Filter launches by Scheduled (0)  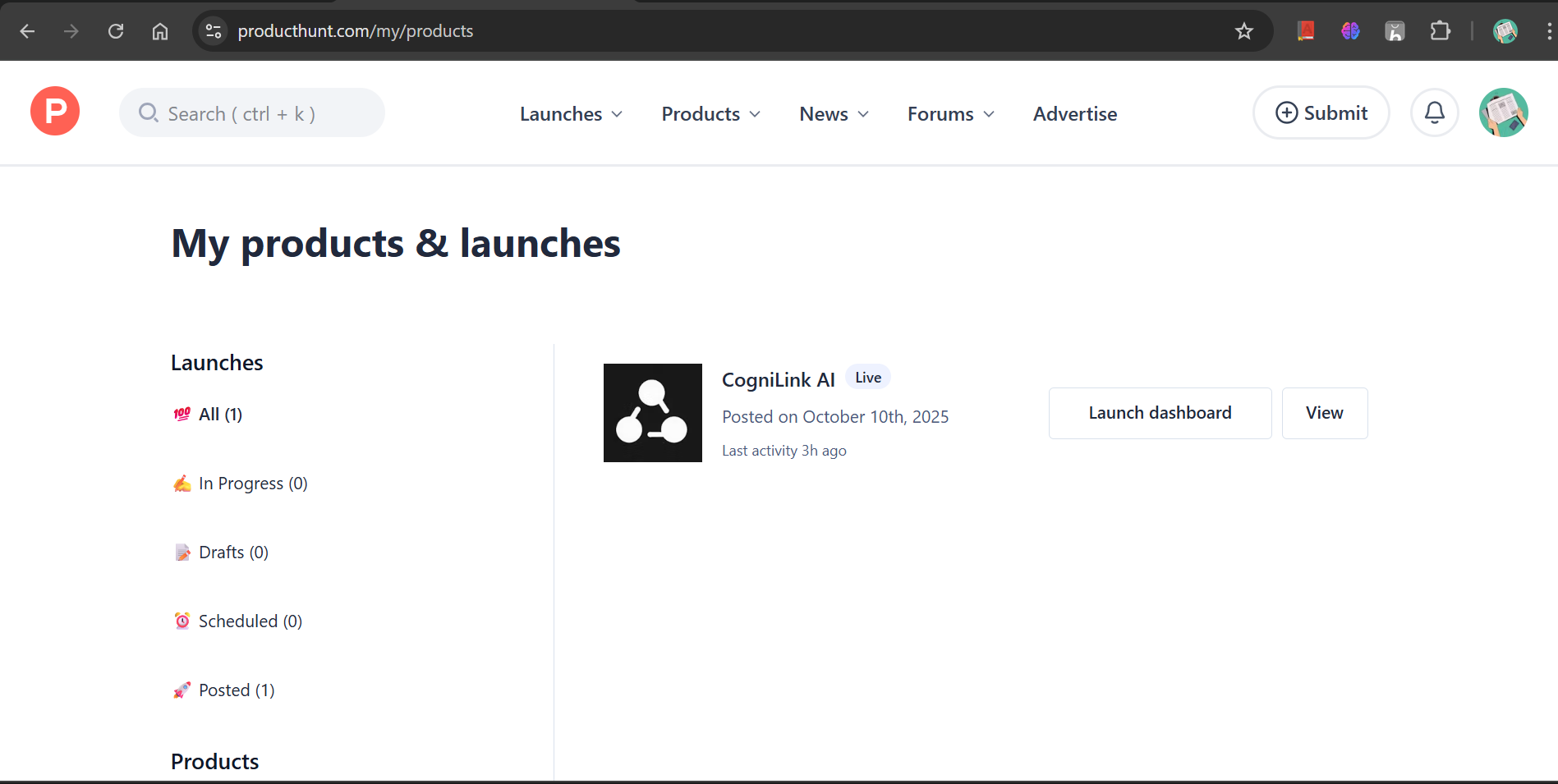[250, 621]
